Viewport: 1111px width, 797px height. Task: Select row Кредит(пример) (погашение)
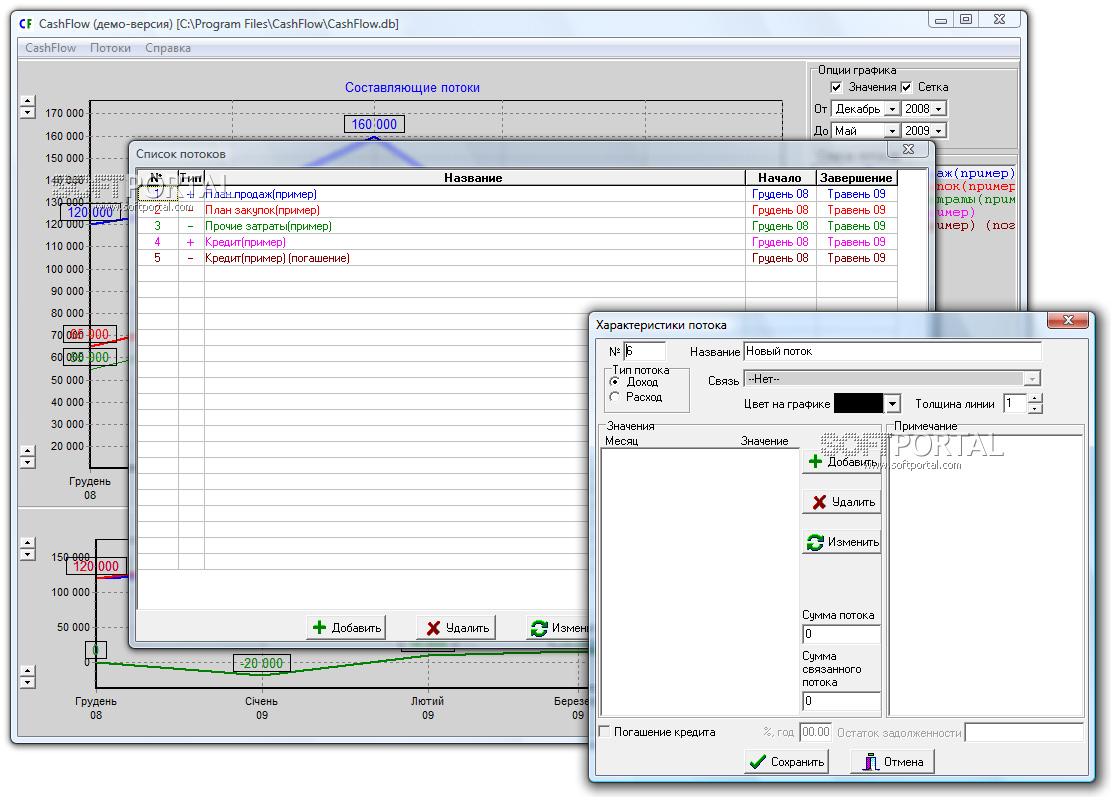517,258
